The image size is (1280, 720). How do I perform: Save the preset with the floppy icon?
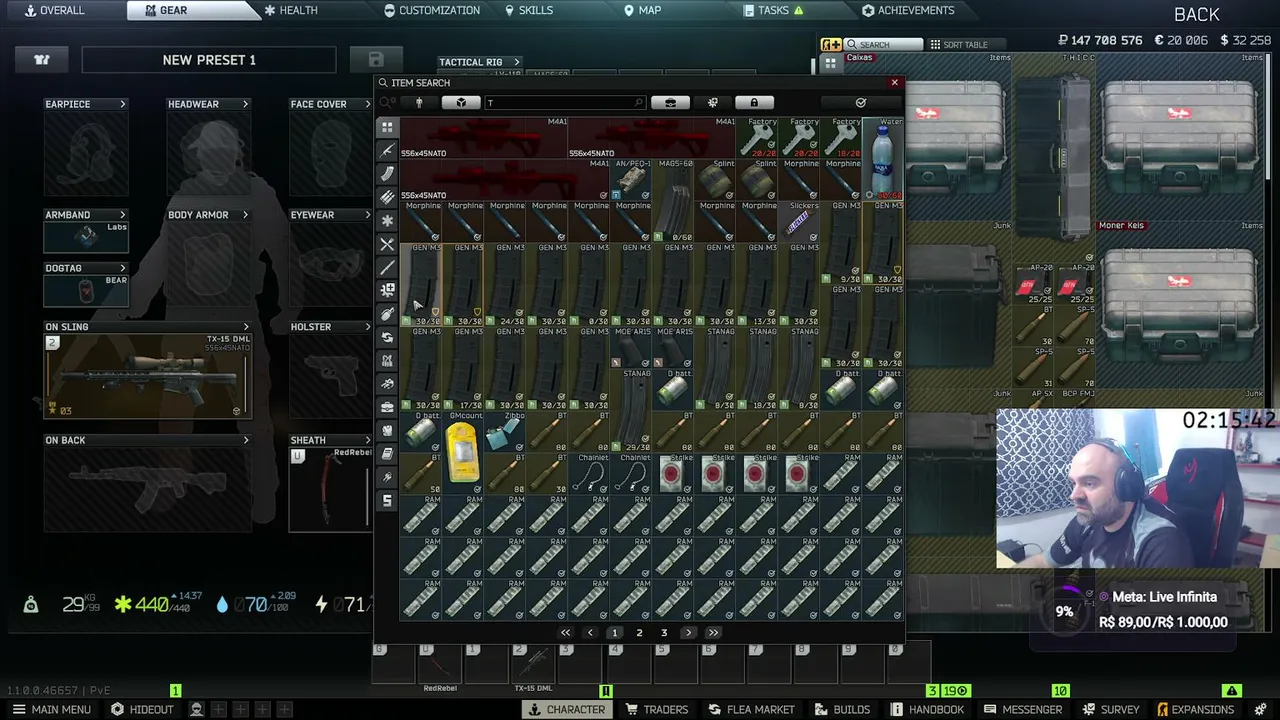pyautogui.click(x=376, y=60)
